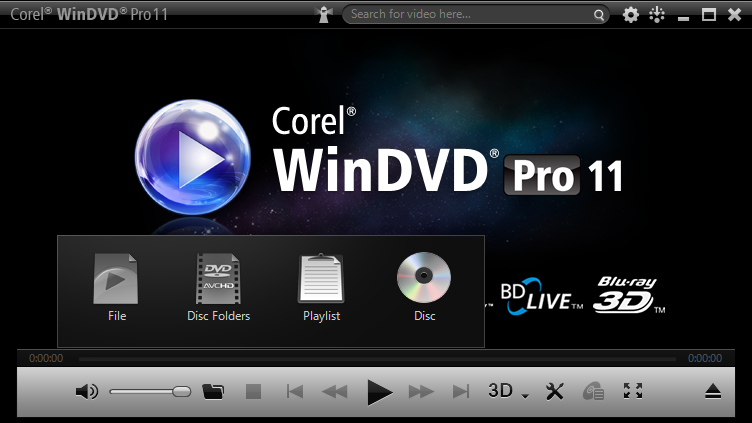Screen dimensions: 752x423
Task: Click the elapsed time 0:00:00 display
Action: (46, 358)
